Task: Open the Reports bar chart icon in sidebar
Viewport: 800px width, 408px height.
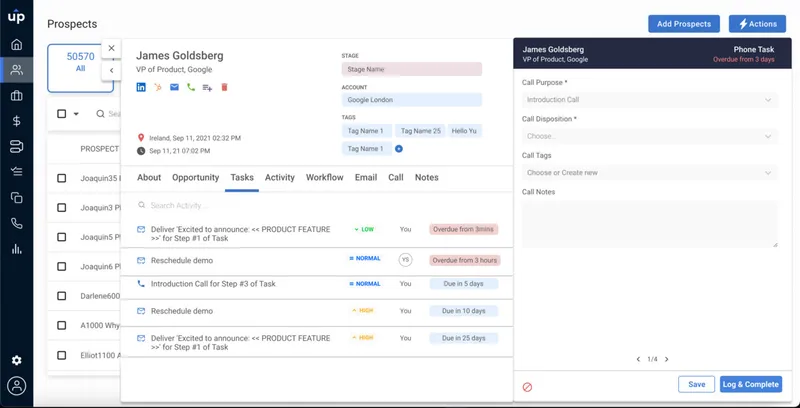Action: click(17, 248)
